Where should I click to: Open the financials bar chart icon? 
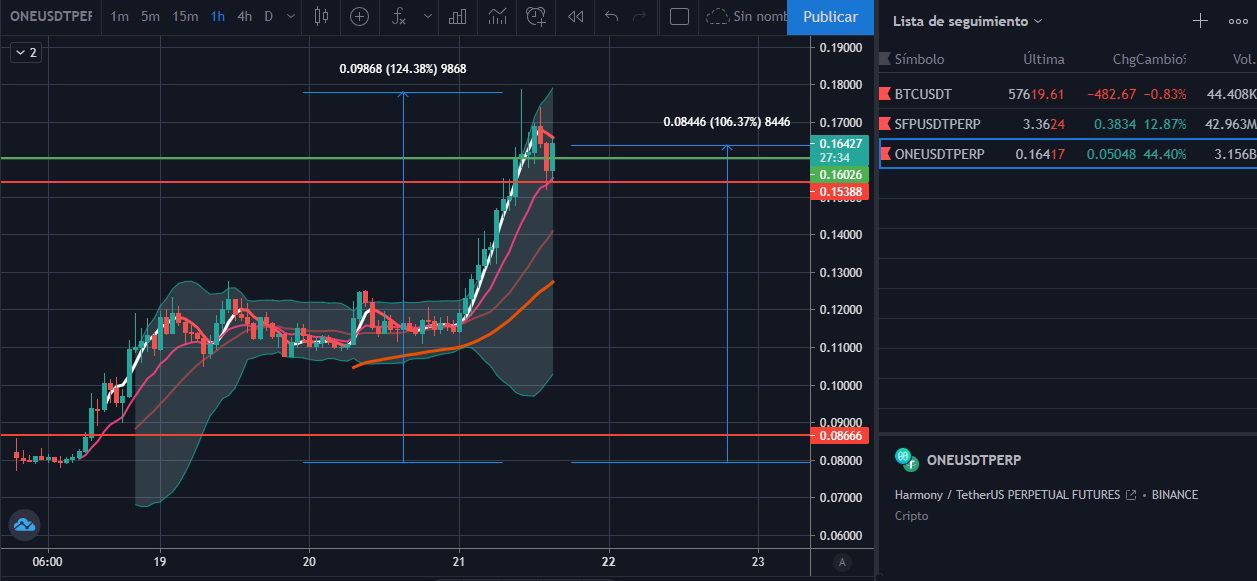(459, 16)
